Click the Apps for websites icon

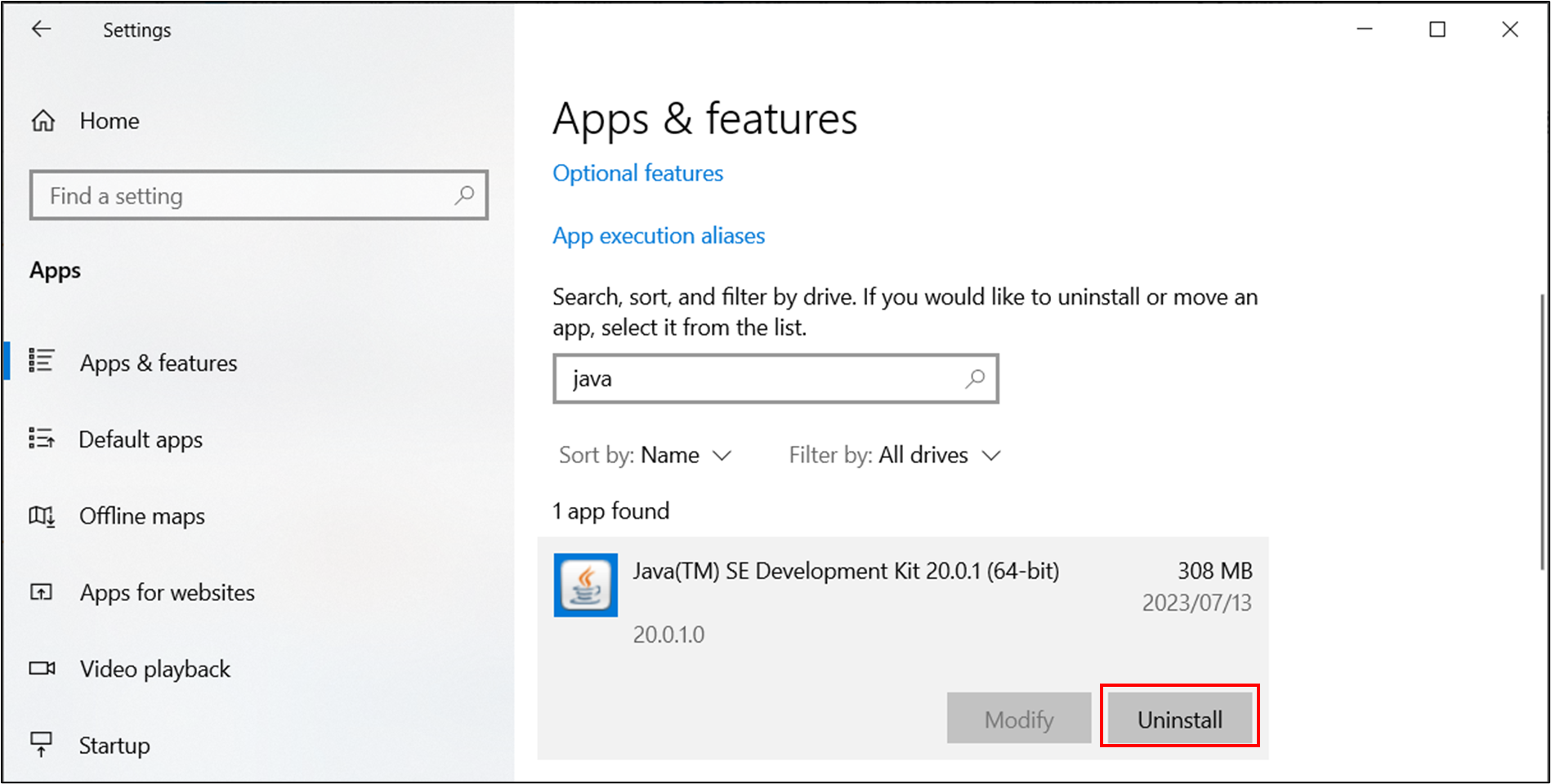[42, 592]
